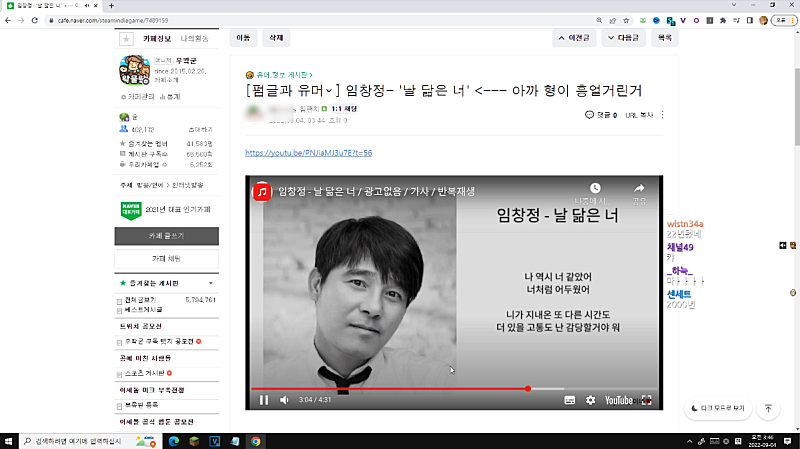Click the zoom magnifier icon in address bar
This screenshot has height=449, width=800.
pos(599,20)
